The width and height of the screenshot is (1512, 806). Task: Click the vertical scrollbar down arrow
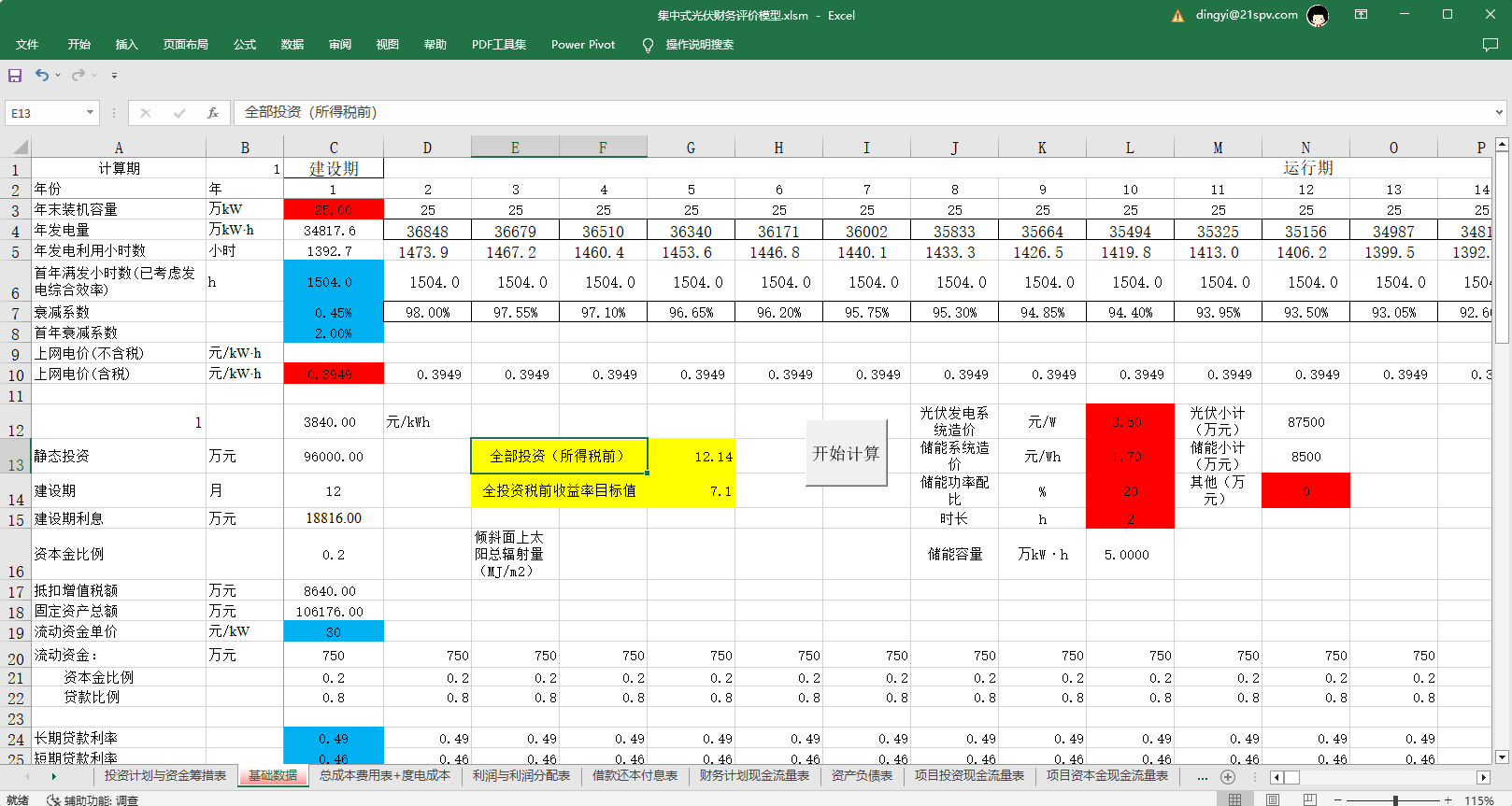click(1503, 757)
